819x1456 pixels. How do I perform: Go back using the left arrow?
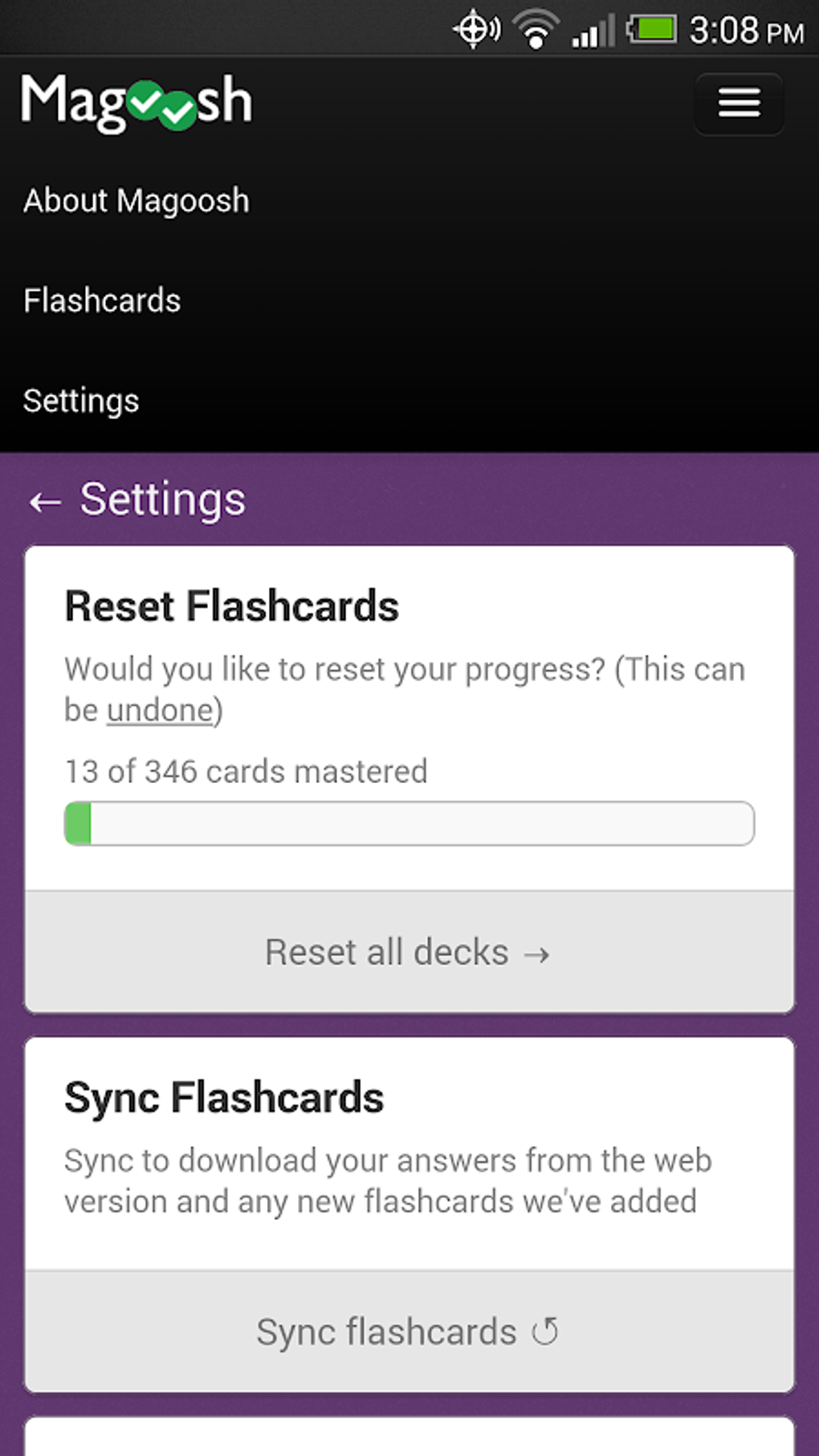coord(45,502)
